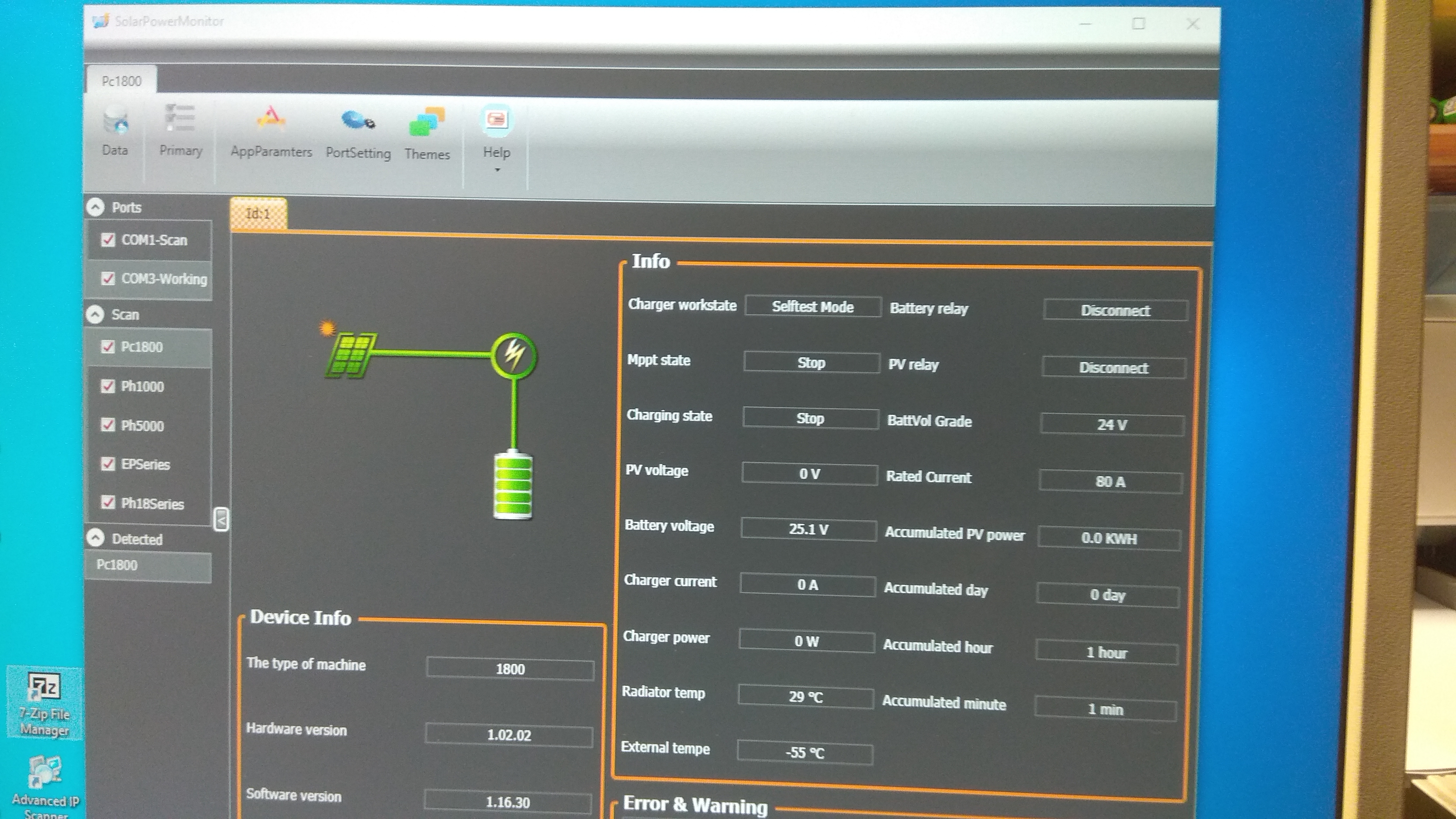Click the Charger current 0 A field

pyautogui.click(x=808, y=585)
